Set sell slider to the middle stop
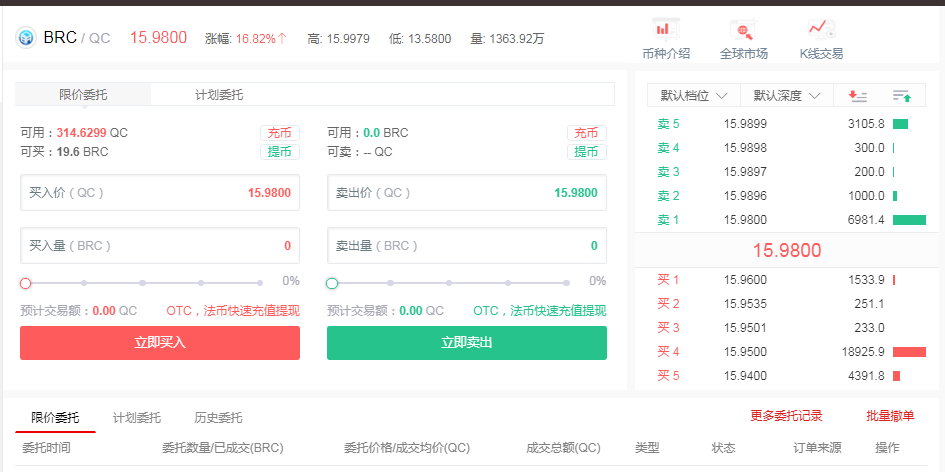The width and height of the screenshot is (945, 472). tap(449, 283)
